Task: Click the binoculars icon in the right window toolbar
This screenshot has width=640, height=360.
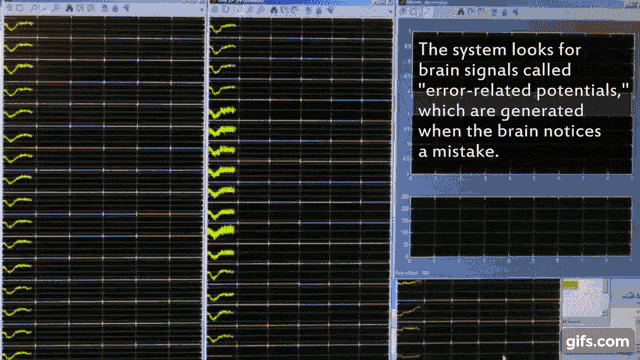Action: tap(461, 12)
